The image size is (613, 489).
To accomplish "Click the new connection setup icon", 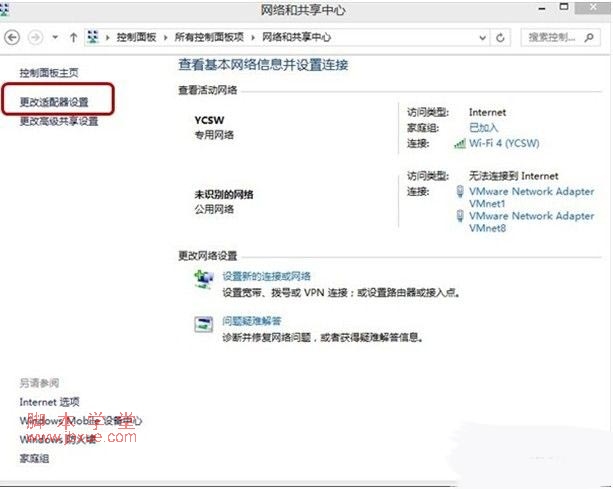I will (204, 279).
